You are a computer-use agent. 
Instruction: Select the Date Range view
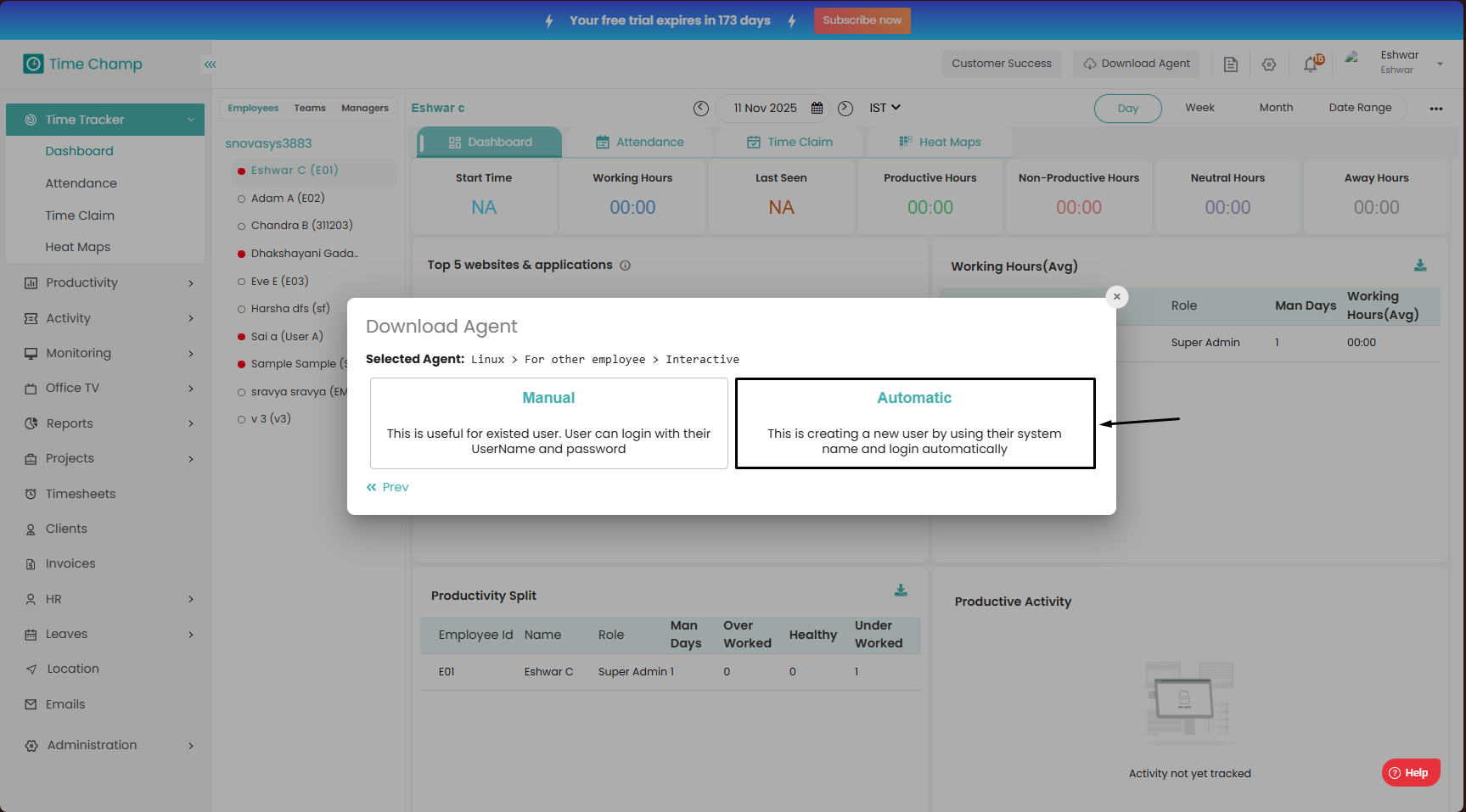tap(1361, 108)
